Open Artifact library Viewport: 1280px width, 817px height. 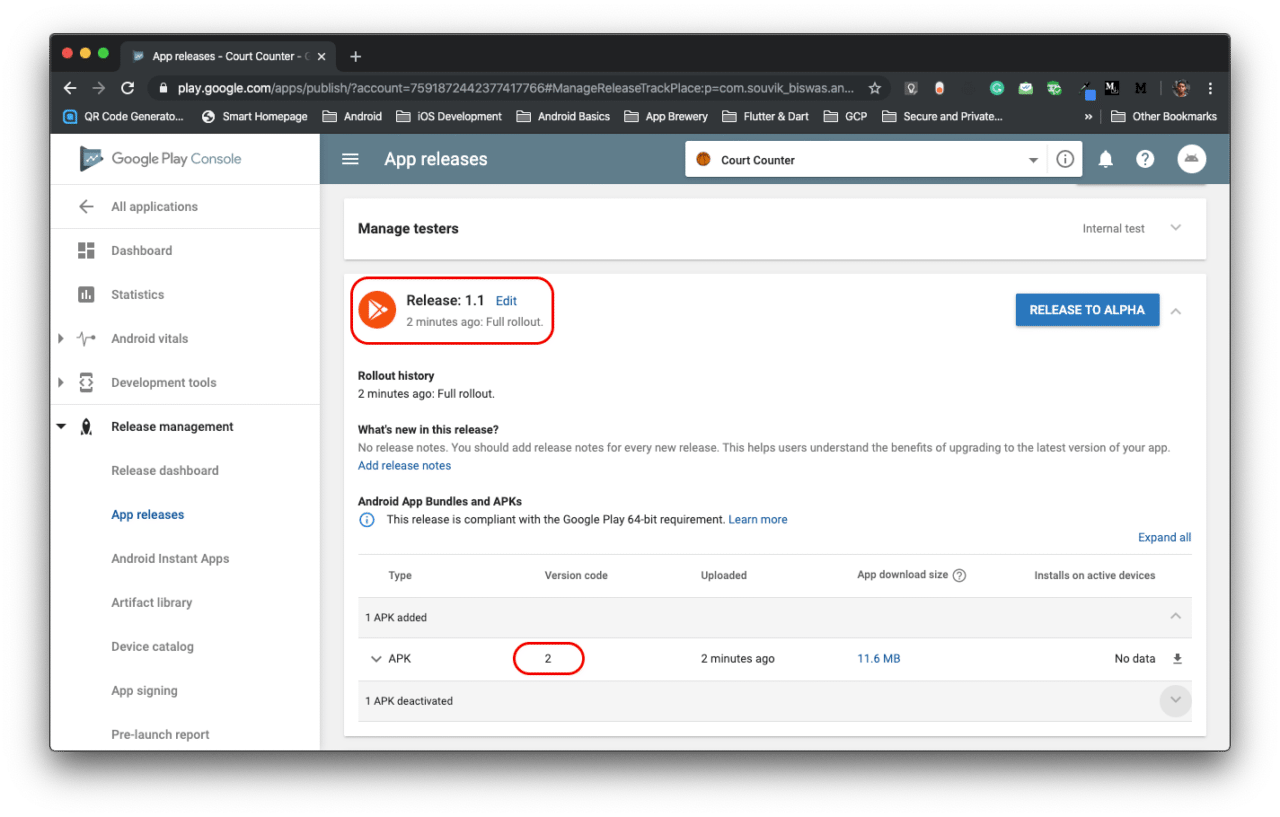point(152,602)
